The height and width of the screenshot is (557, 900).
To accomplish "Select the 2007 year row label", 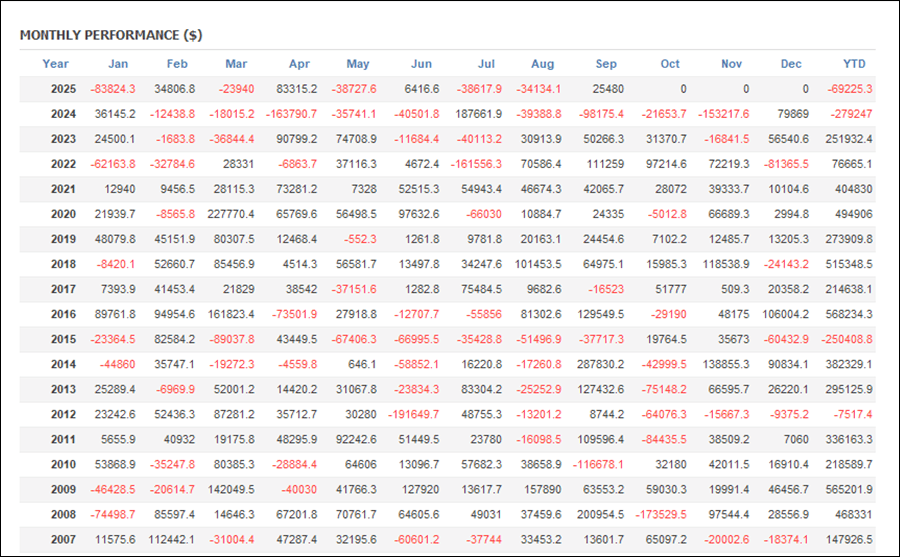I will click(x=64, y=539).
